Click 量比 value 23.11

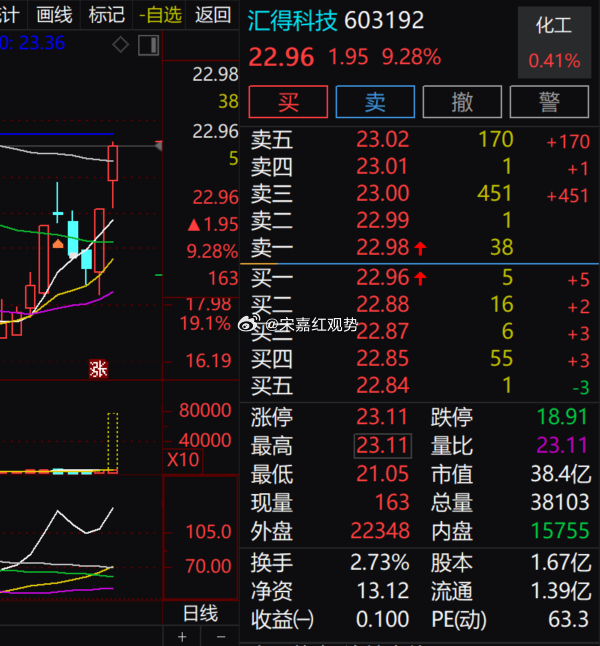tap(562, 445)
